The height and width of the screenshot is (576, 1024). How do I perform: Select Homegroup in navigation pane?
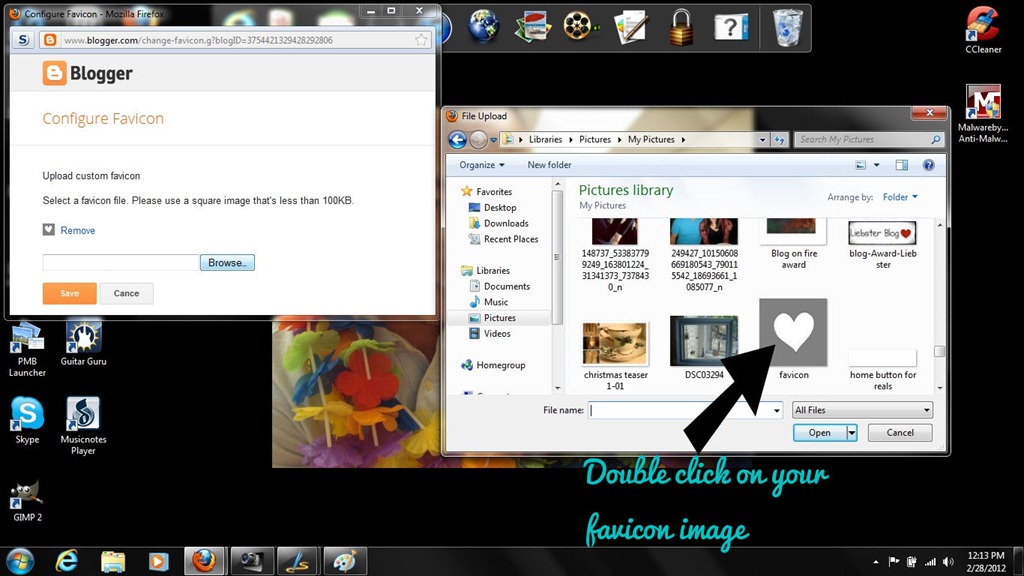click(493, 365)
